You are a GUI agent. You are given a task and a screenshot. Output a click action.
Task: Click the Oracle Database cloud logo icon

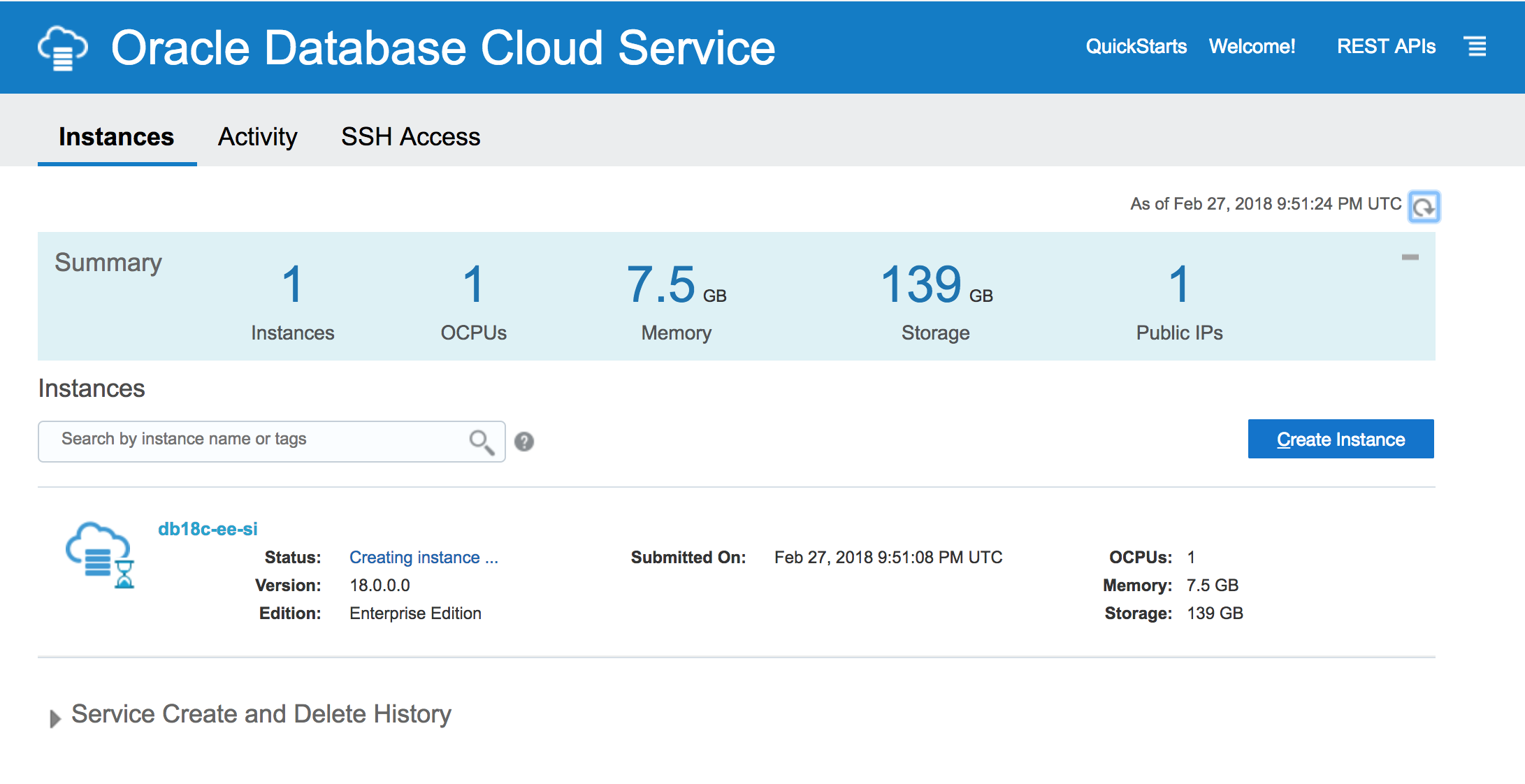tap(62, 48)
